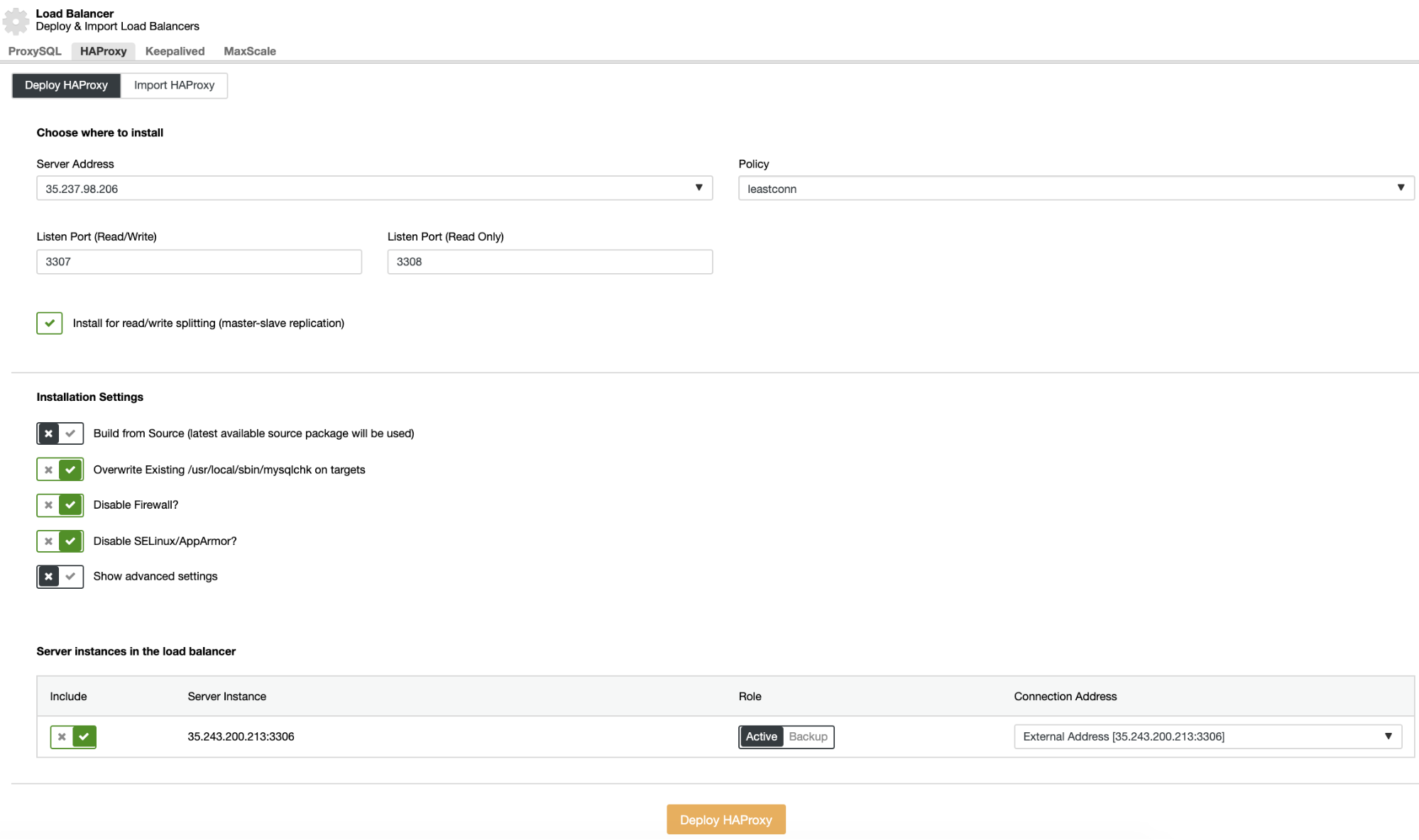
Task: Click the Listen Port (Read/Write) field
Action: (x=199, y=261)
